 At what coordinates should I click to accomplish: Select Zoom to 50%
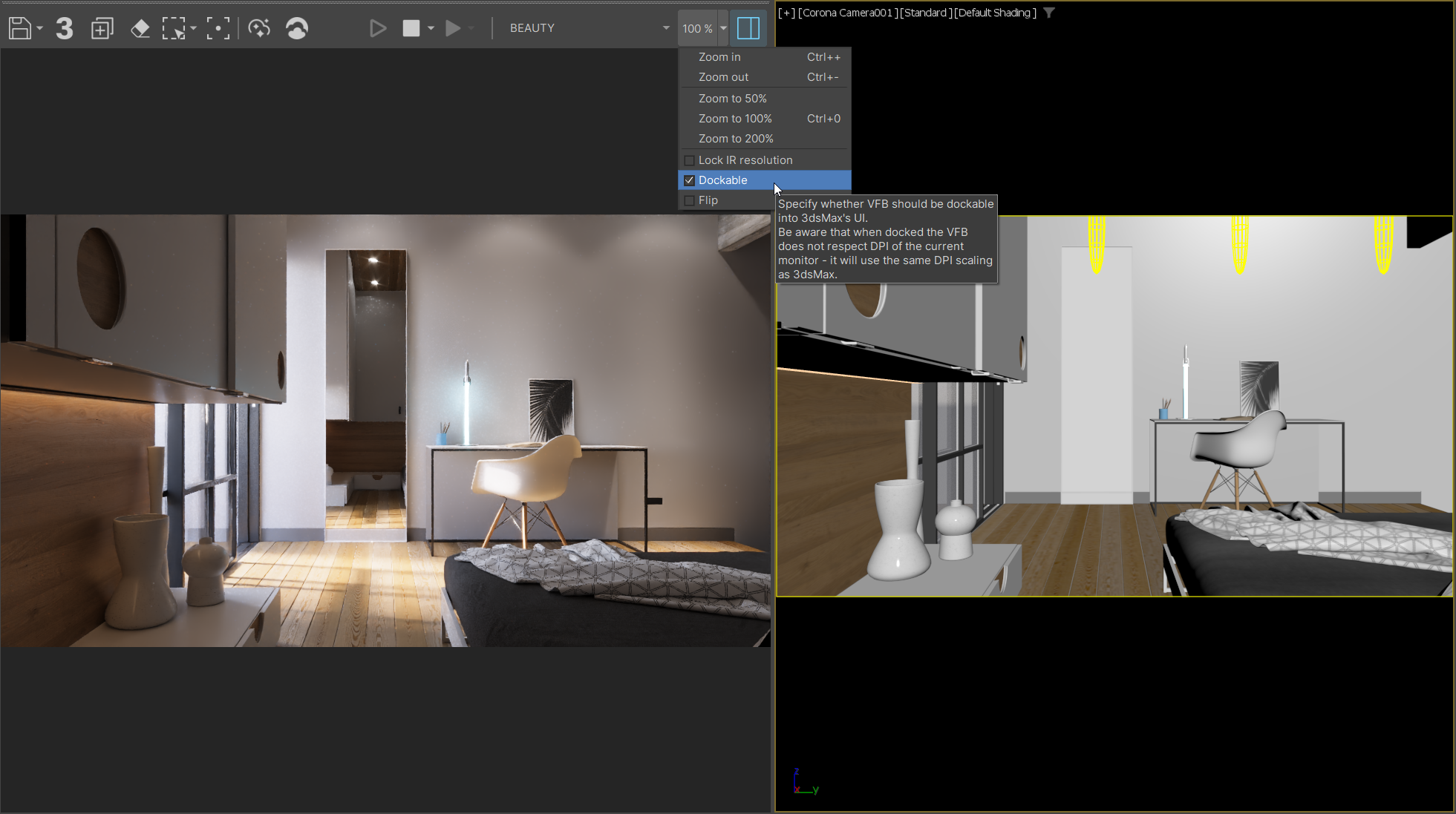point(765,99)
